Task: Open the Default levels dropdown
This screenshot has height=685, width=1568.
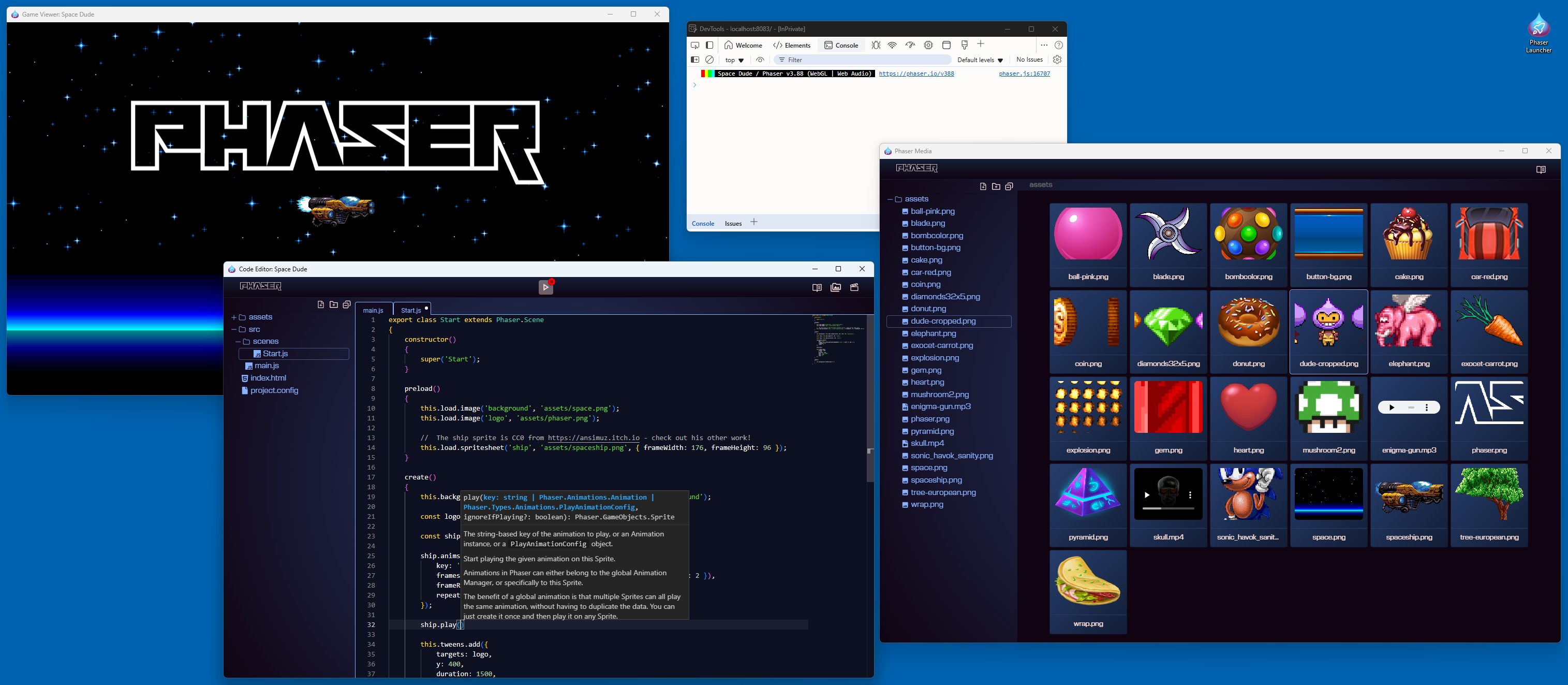Action: [980, 60]
